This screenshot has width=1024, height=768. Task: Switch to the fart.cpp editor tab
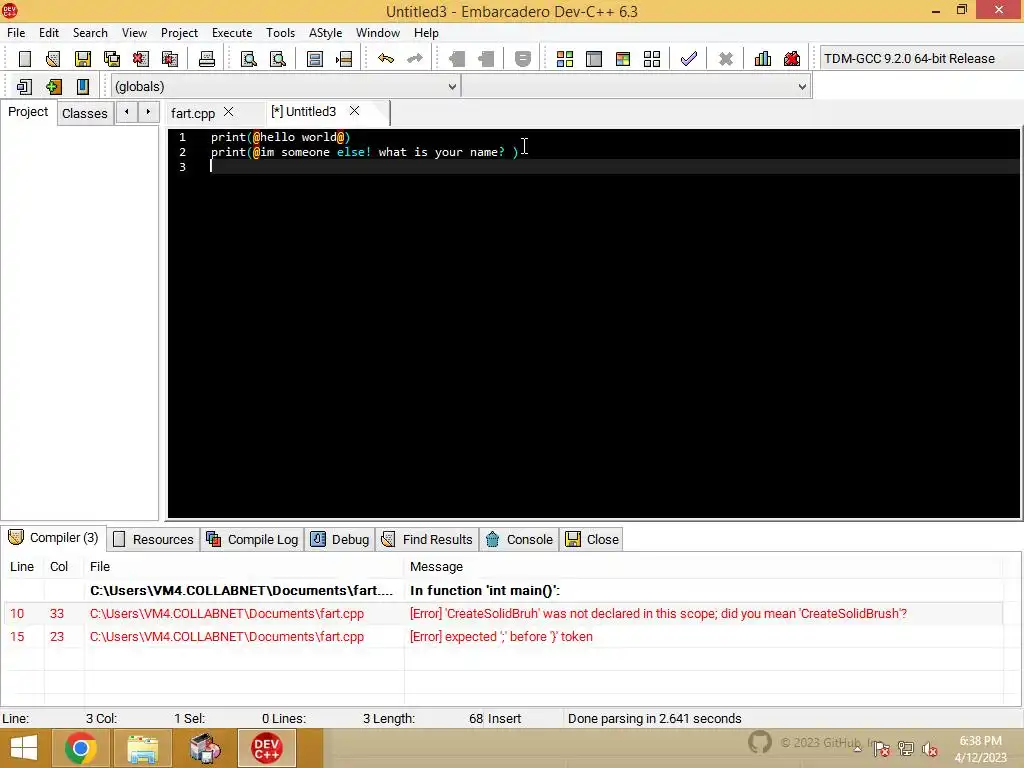tap(193, 113)
